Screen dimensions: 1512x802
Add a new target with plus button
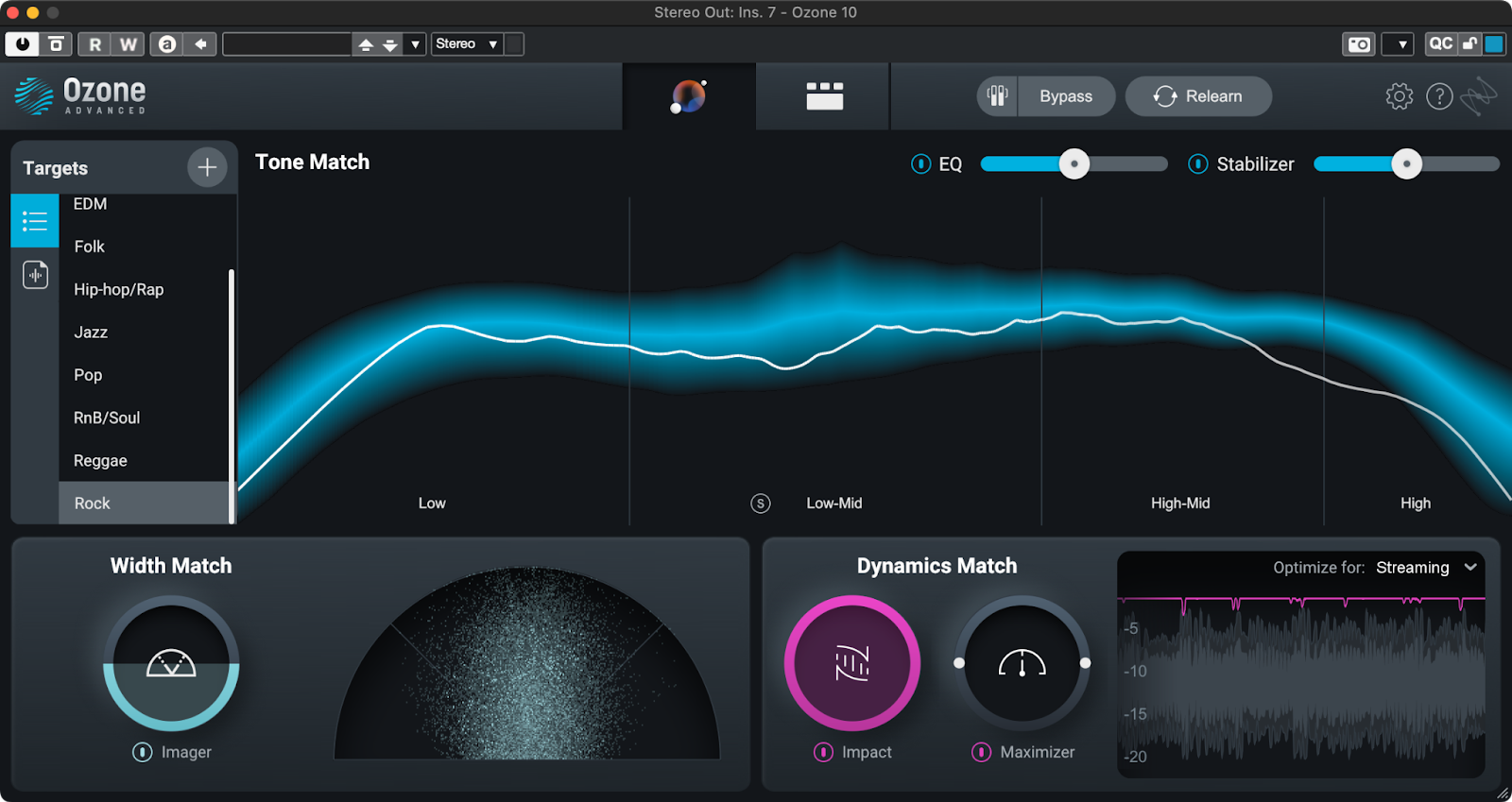(x=207, y=167)
